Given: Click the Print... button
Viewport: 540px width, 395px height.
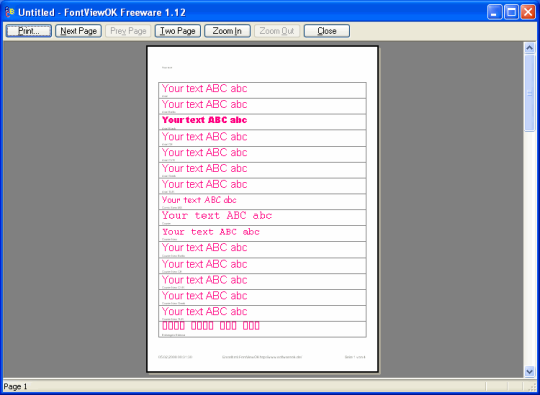Looking at the screenshot, I should point(29,31).
